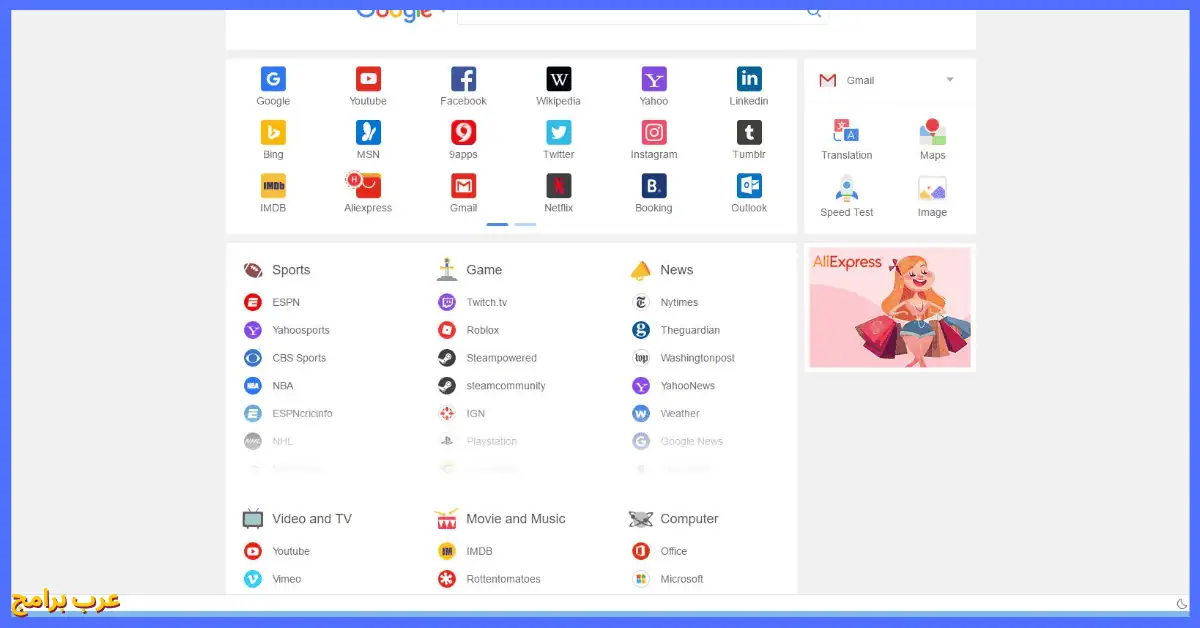Screen dimensions: 1200x628
Task: Select the Movie and Music heading
Action: pyautogui.click(x=516, y=519)
